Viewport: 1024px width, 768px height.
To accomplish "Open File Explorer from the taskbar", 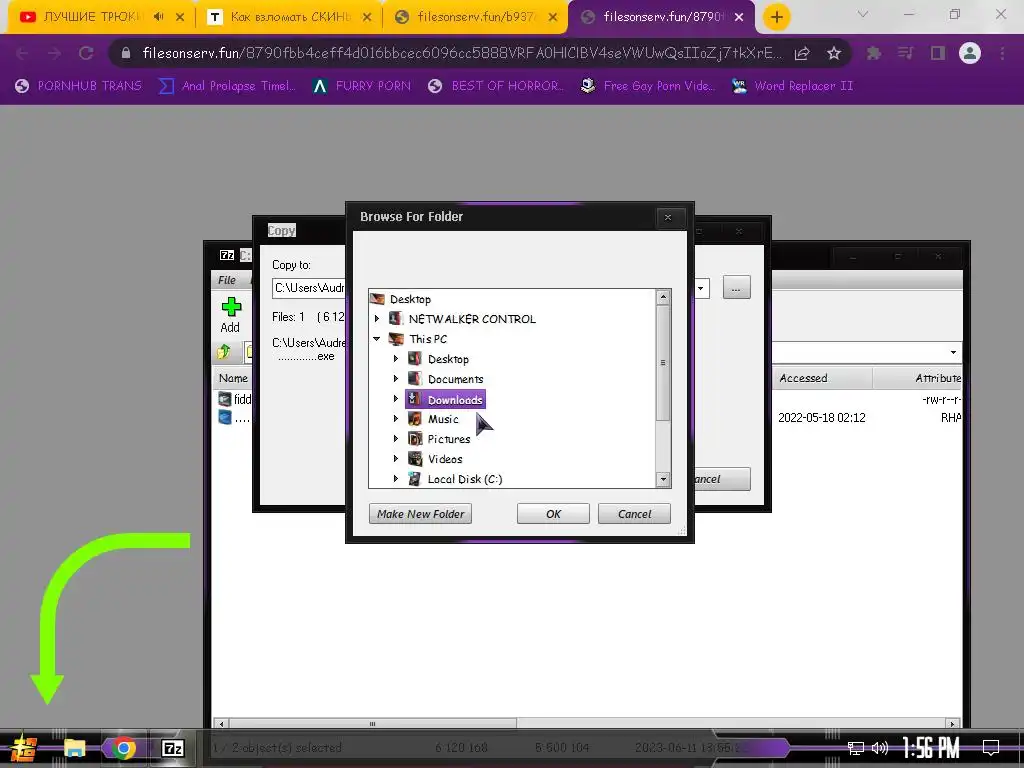I will click(x=74, y=748).
